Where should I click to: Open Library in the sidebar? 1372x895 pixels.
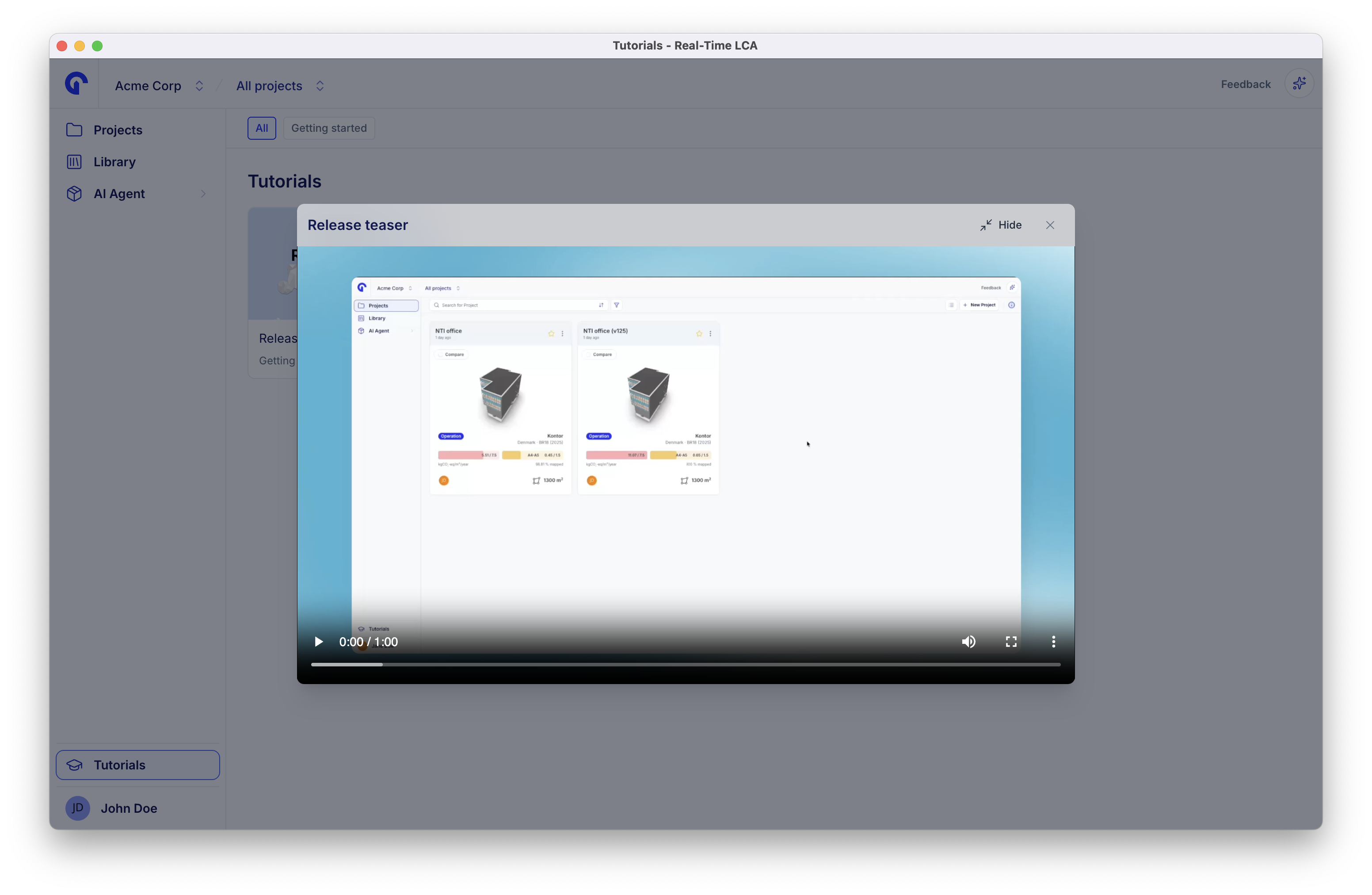pos(137,161)
